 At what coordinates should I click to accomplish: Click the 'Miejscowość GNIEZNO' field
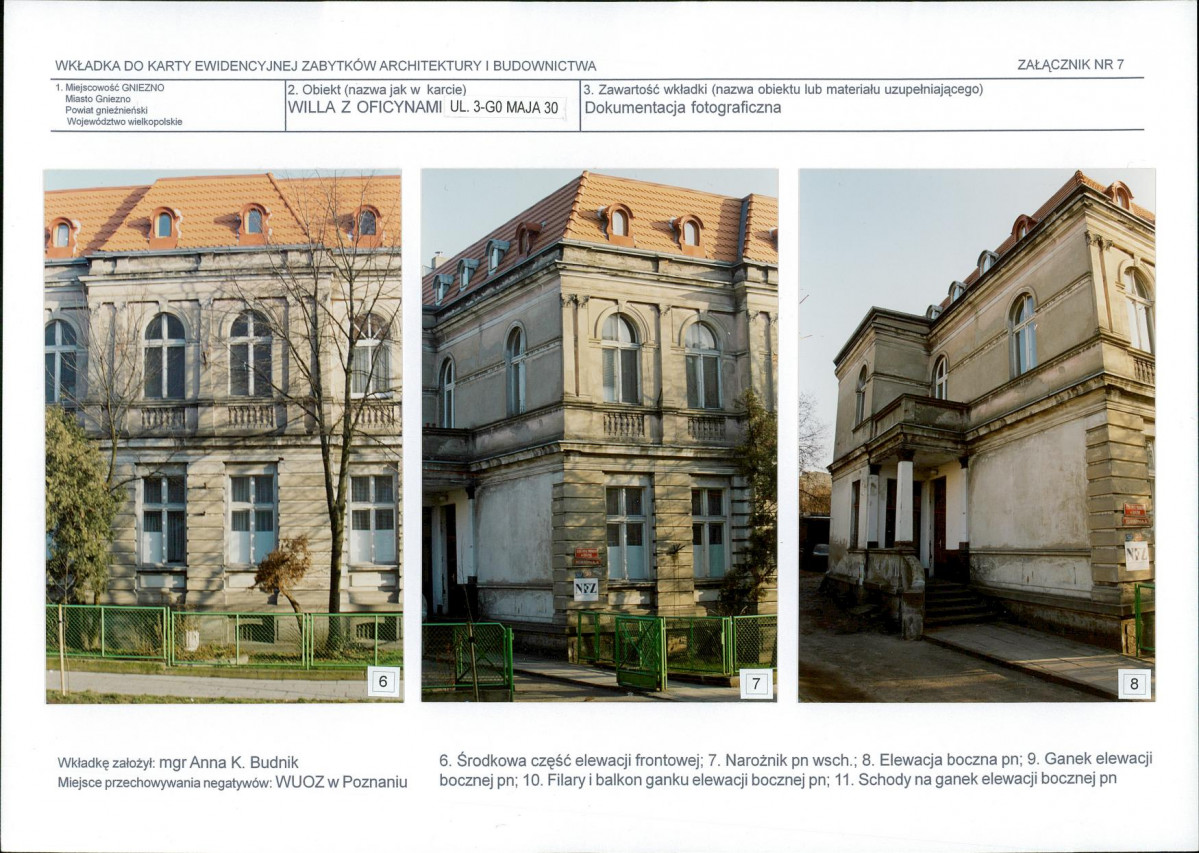pyautogui.click(x=111, y=88)
